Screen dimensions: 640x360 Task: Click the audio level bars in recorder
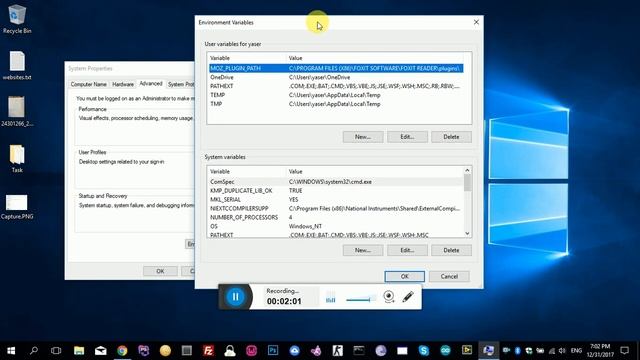pos(331,298)
